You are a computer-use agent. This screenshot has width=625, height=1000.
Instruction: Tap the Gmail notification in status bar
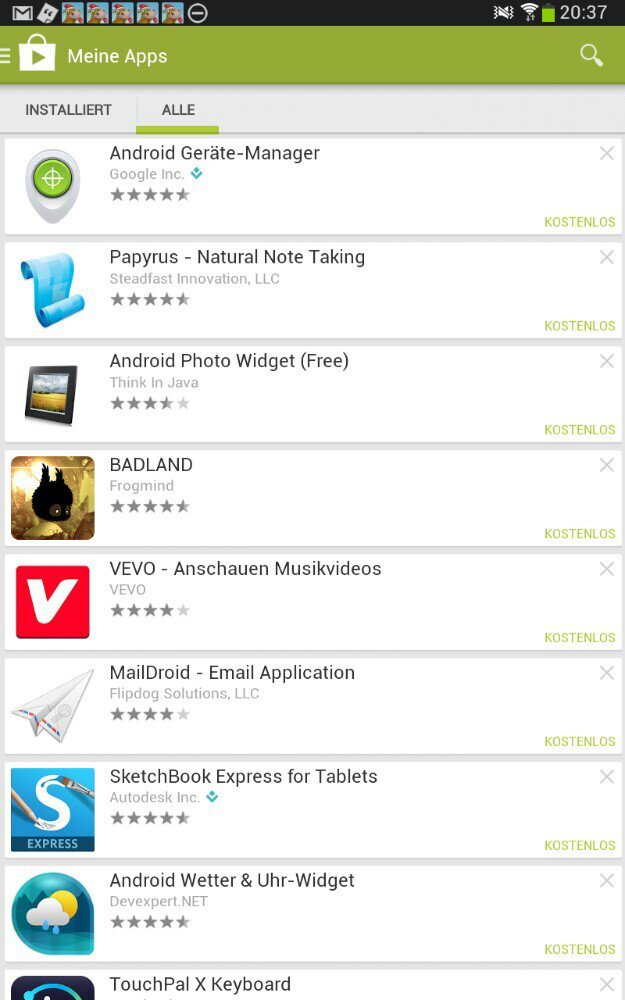[x=22, y=13]
